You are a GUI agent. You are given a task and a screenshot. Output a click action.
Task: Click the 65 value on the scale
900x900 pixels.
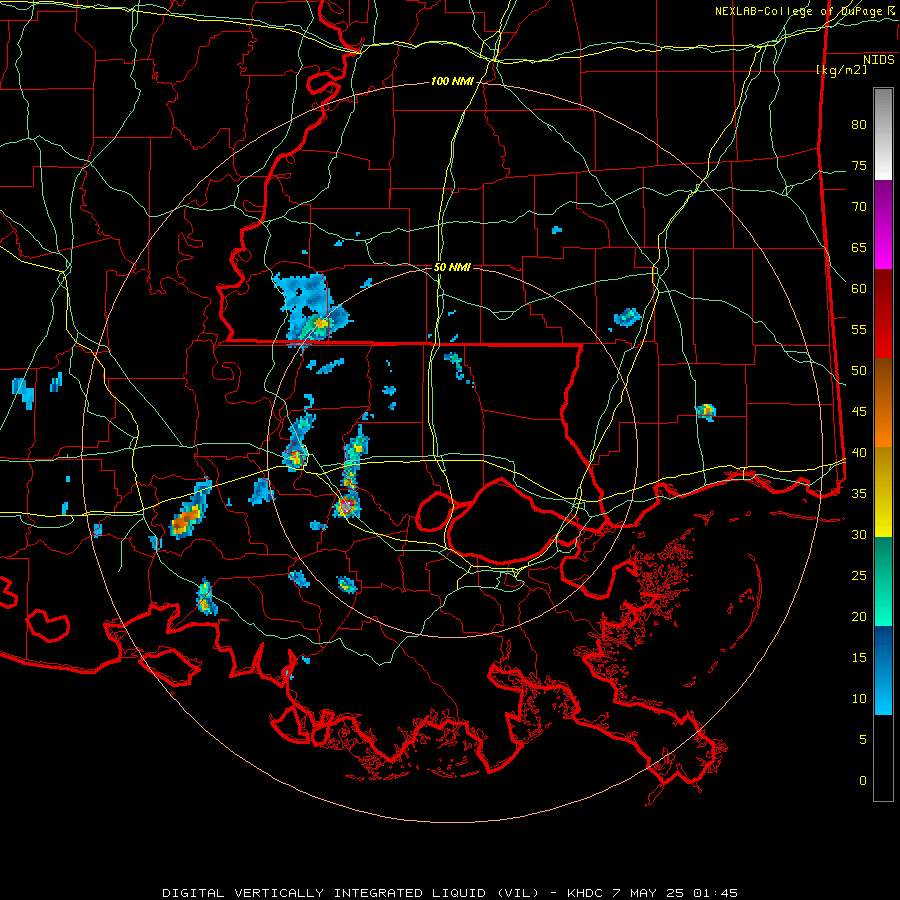pos(859,248)
